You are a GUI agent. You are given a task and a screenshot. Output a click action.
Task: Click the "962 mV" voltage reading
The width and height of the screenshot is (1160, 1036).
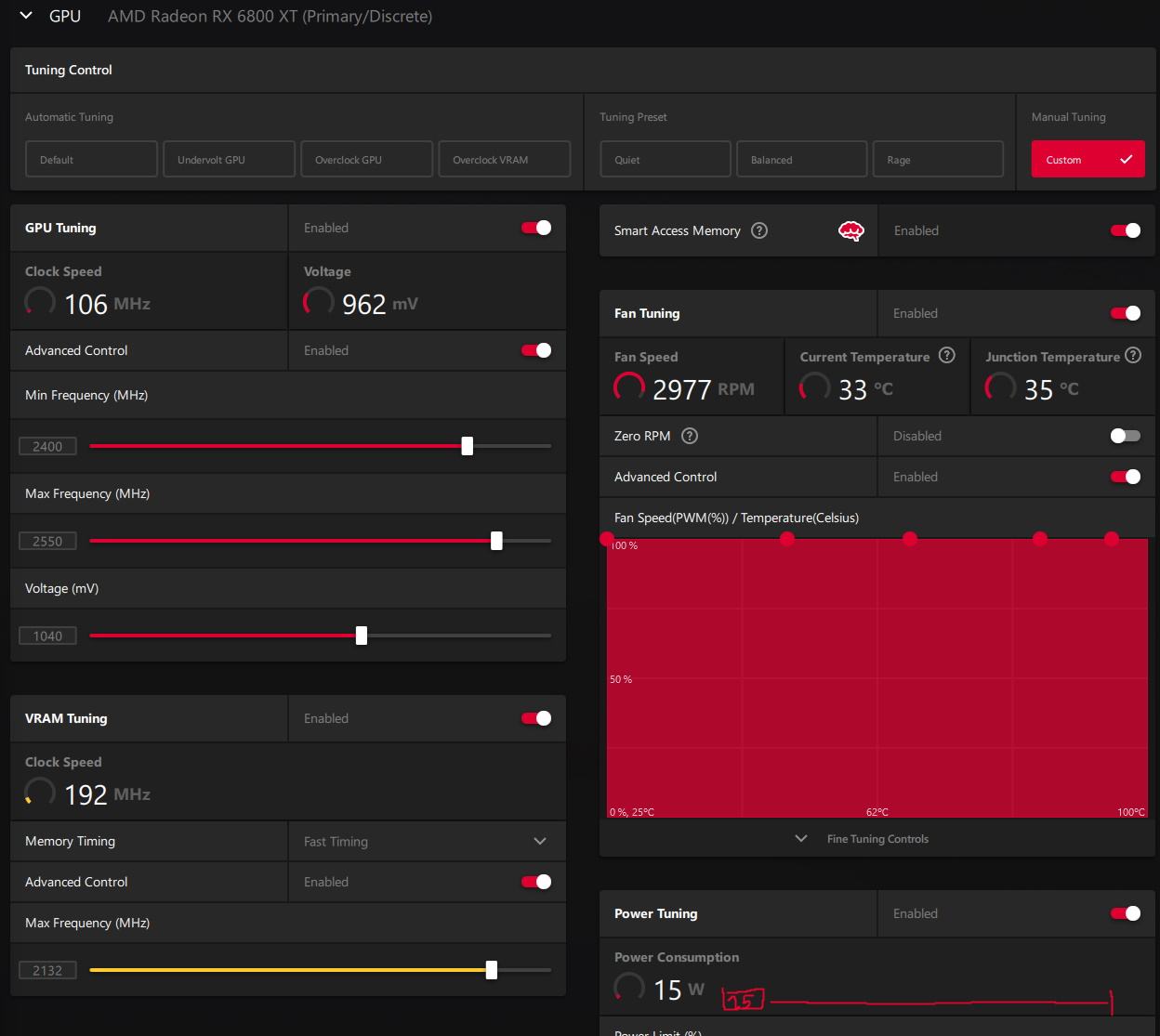point(380,304)
